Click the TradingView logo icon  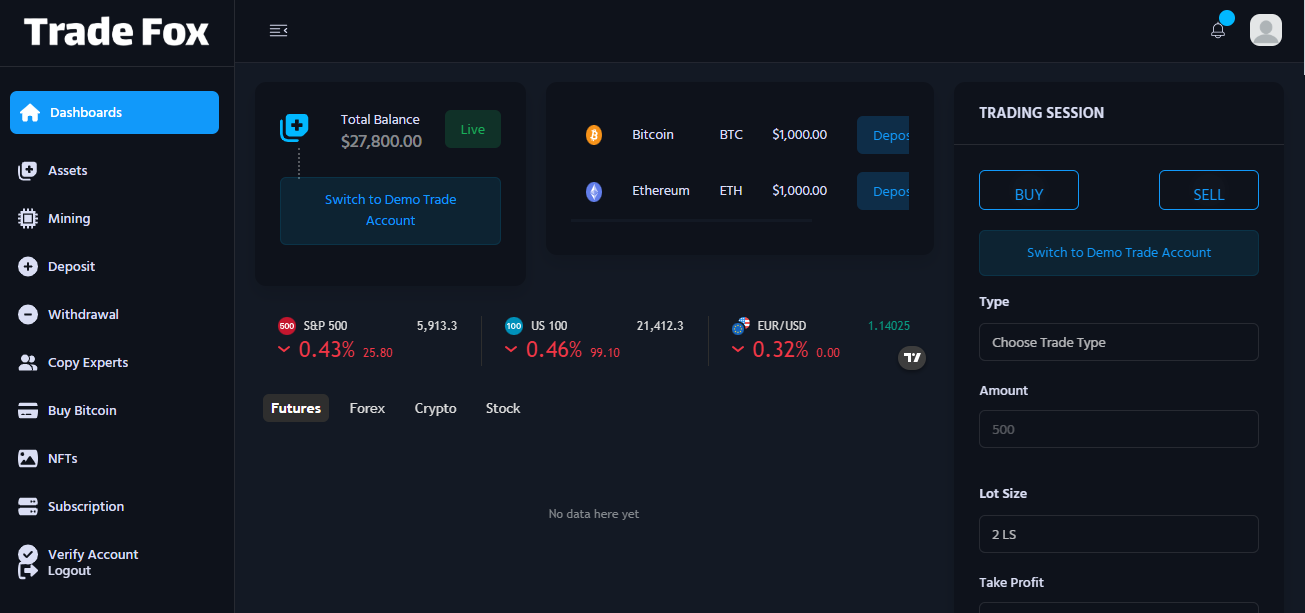tap(911, 358)
